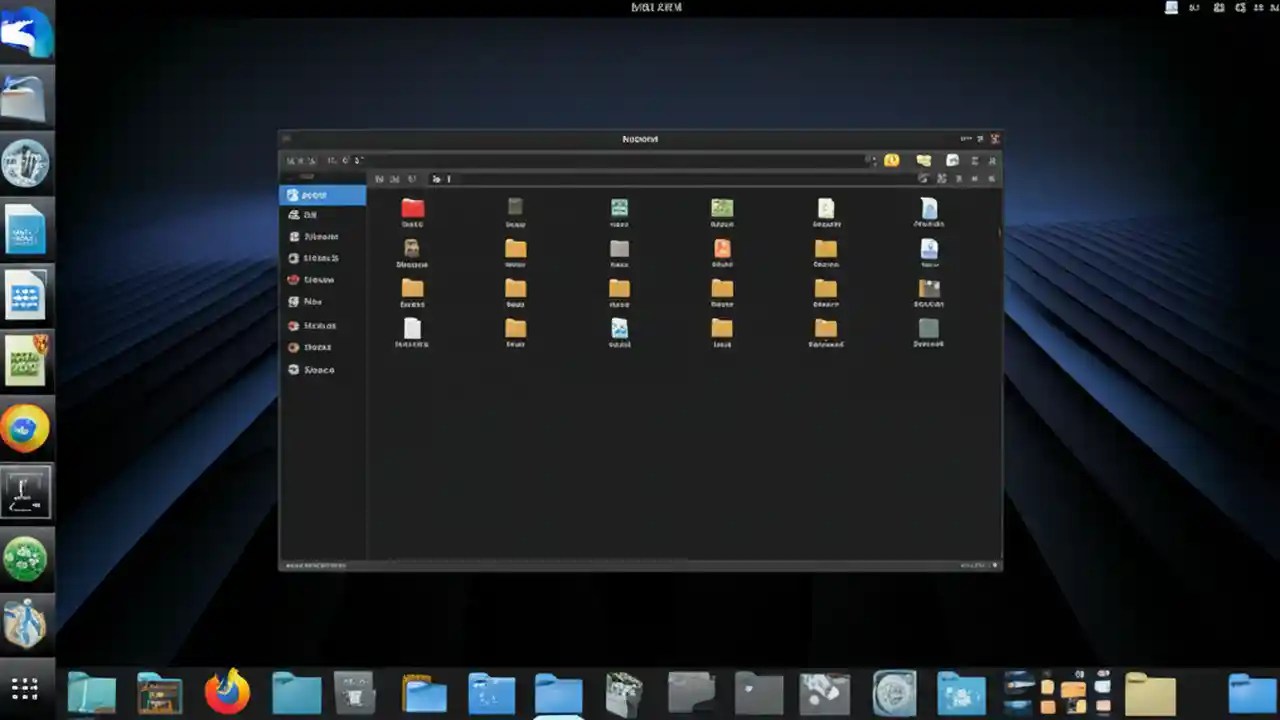Click the sticky note icon in the toolbar
1280x720 pixels.
coord(922,160)
